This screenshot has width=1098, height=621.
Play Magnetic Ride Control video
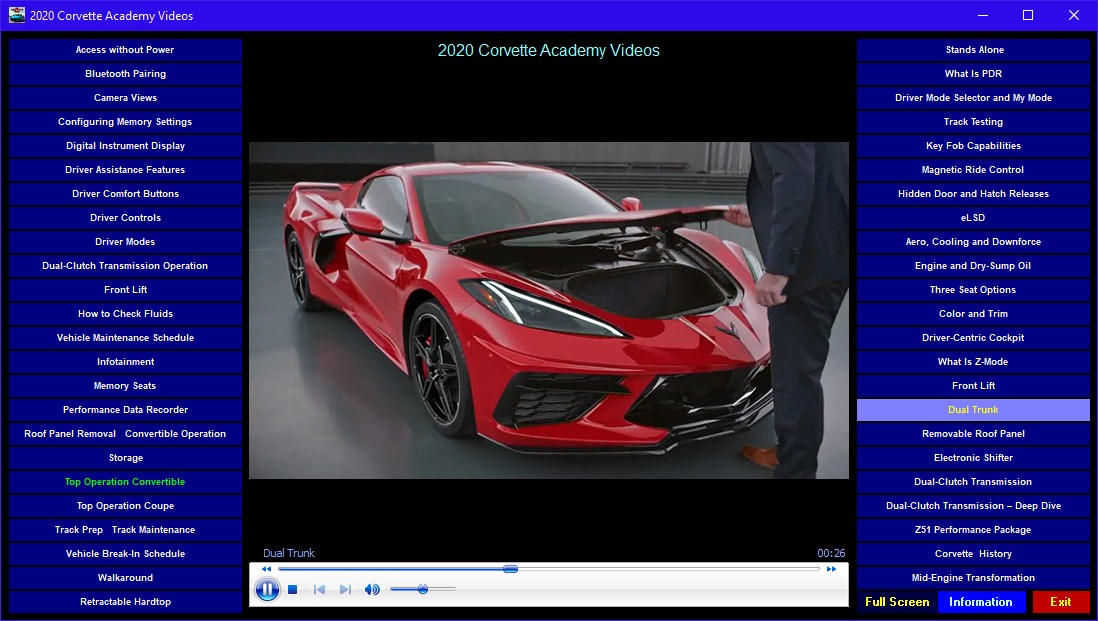coord(973,169)
